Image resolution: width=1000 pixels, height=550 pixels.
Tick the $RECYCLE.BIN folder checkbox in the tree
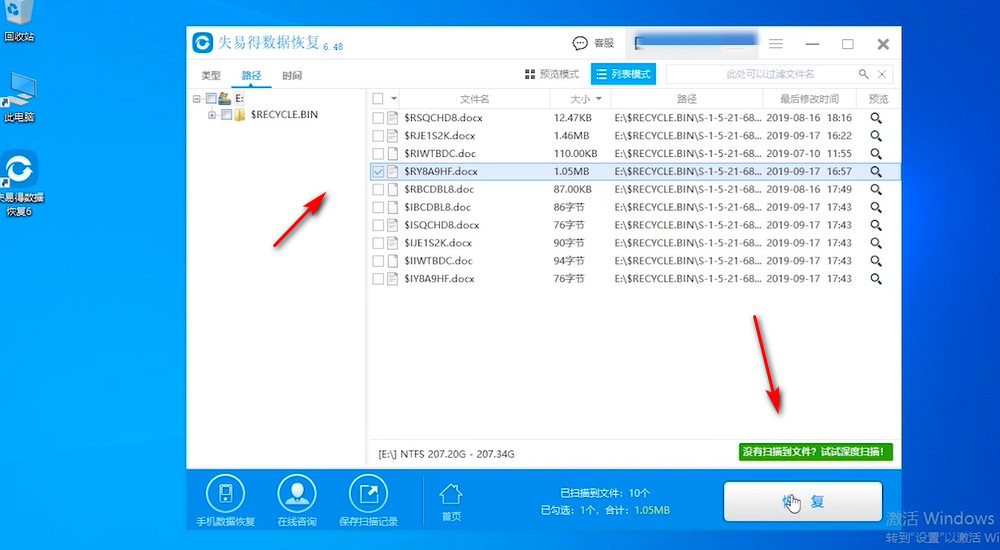pyautogui.click(x=226, y=115)
